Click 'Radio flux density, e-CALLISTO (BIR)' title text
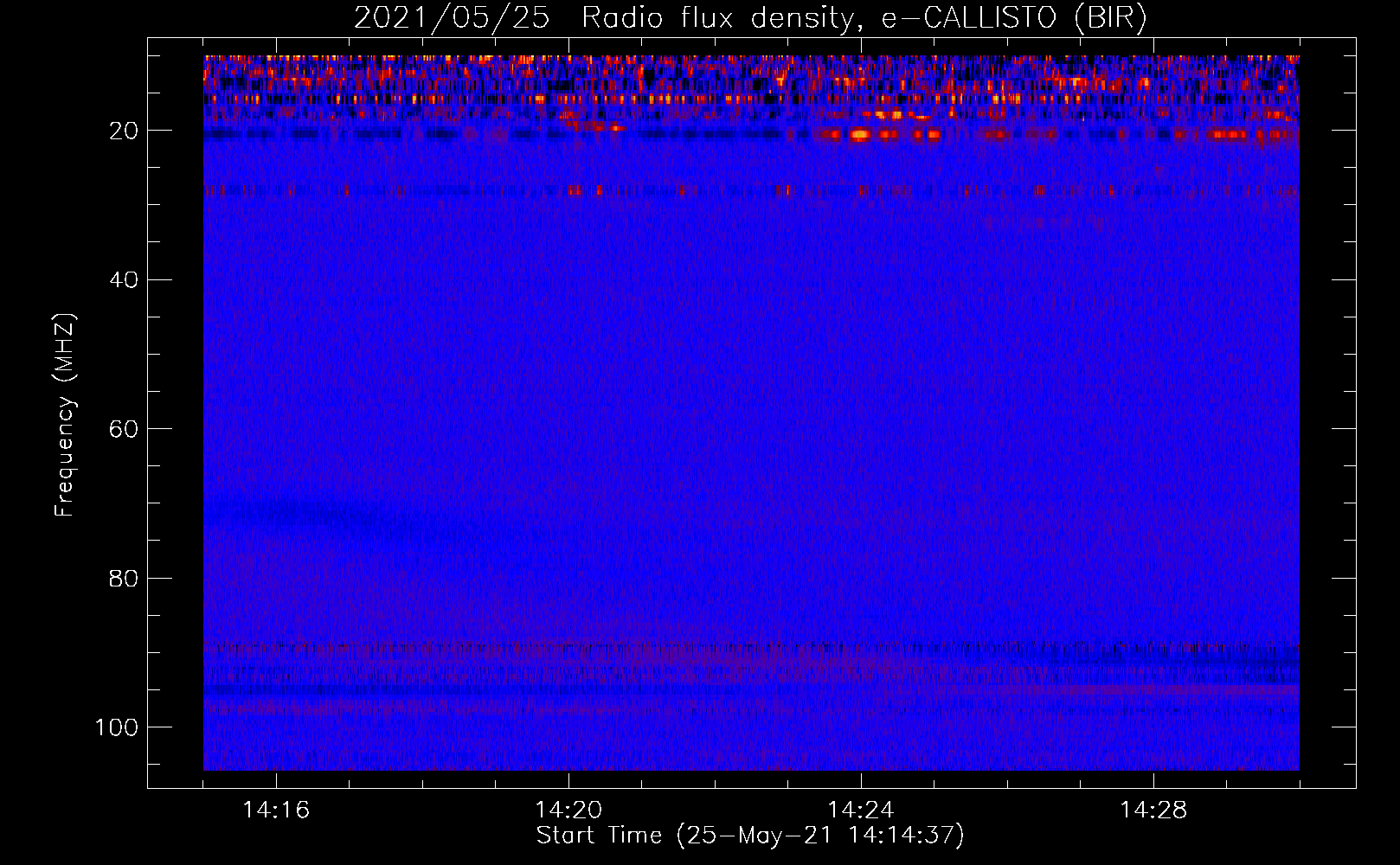Screen dimensions: 1400x865 (864, 18)
